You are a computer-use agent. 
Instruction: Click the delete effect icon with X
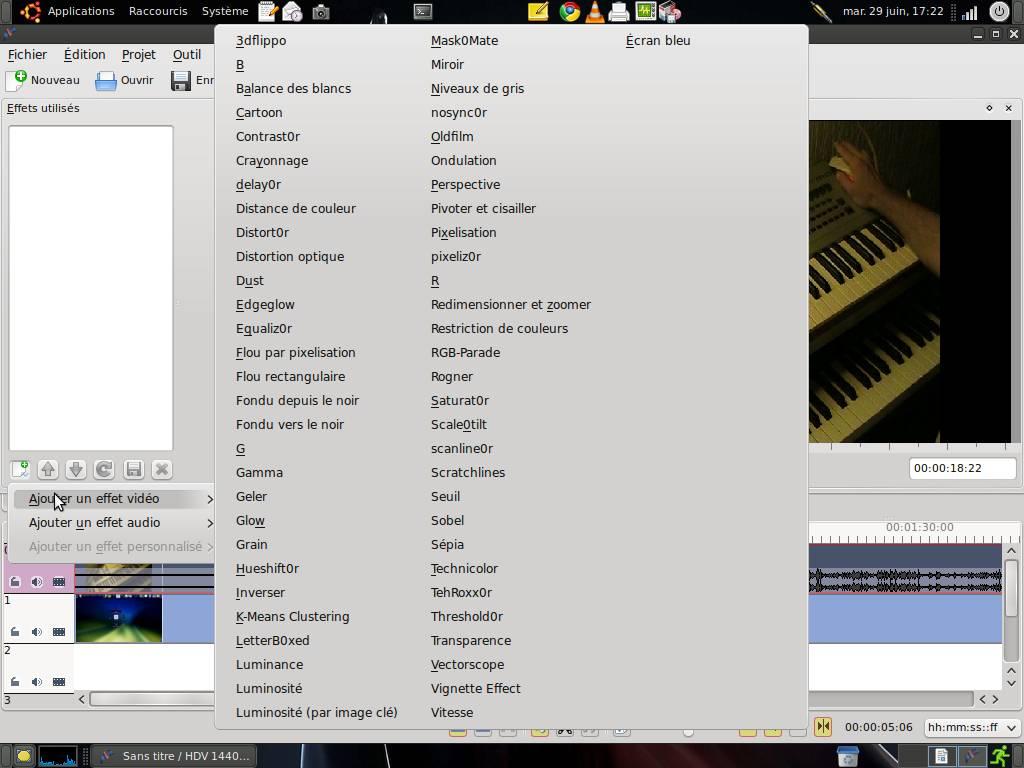(x=161, y=468)
